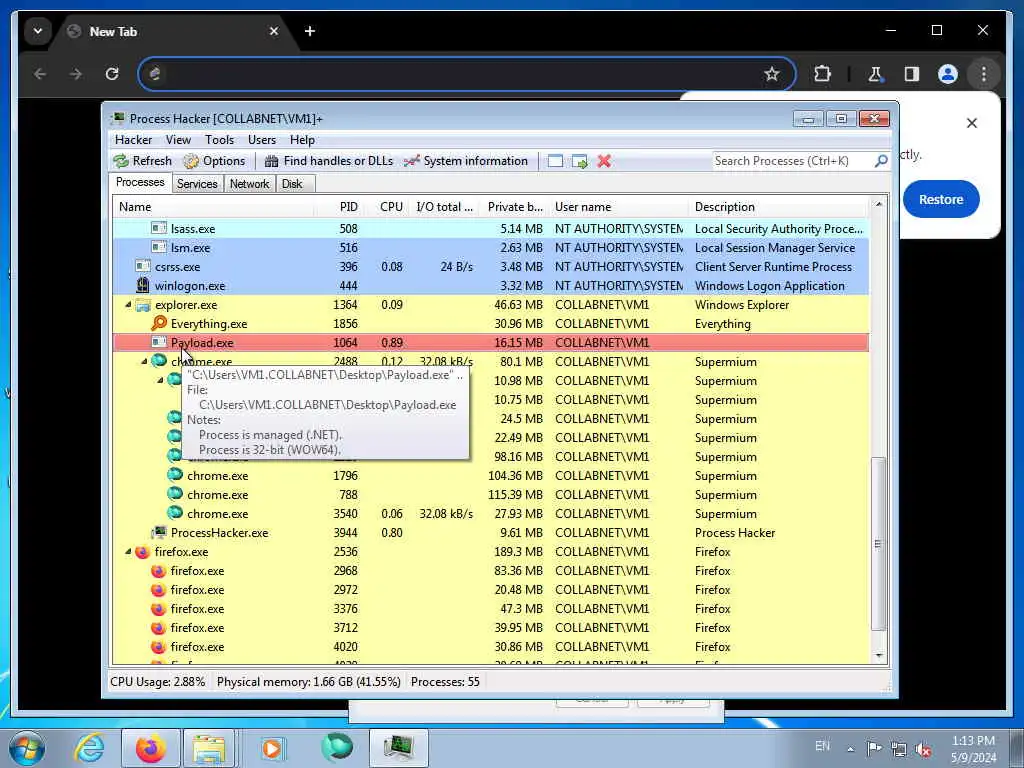Click the process list scrollbar down arrow

tap(879, 655)
